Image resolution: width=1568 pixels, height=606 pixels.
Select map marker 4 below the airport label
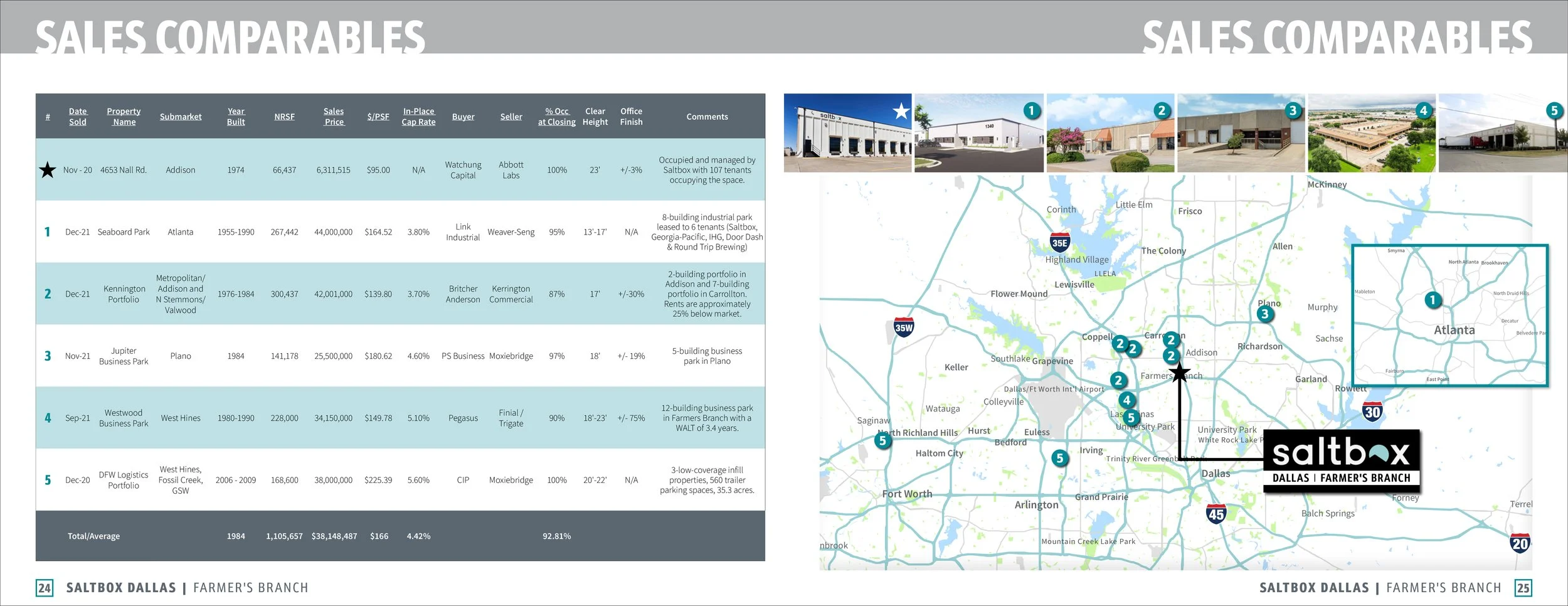1126,400
